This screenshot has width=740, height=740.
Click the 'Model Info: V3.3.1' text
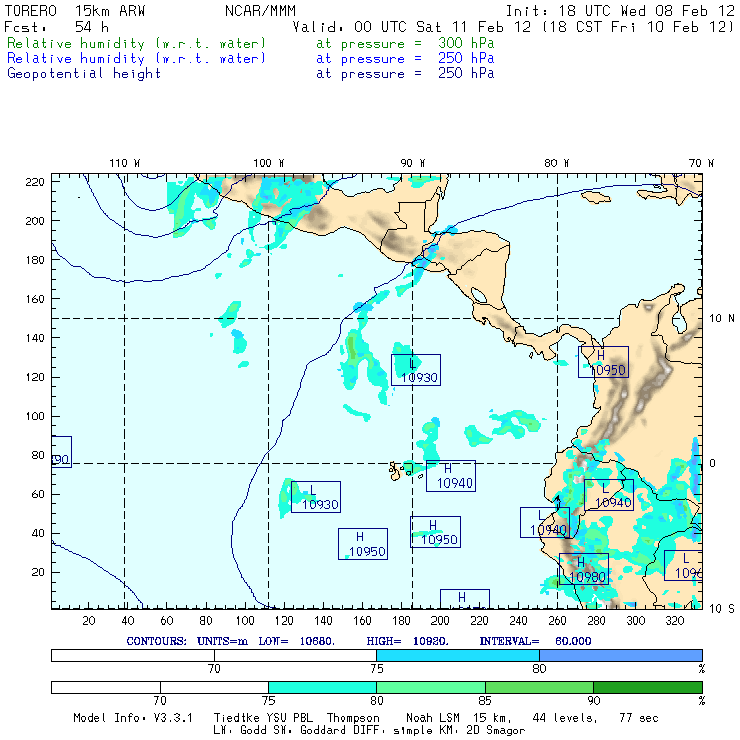(x=133, y=718)
